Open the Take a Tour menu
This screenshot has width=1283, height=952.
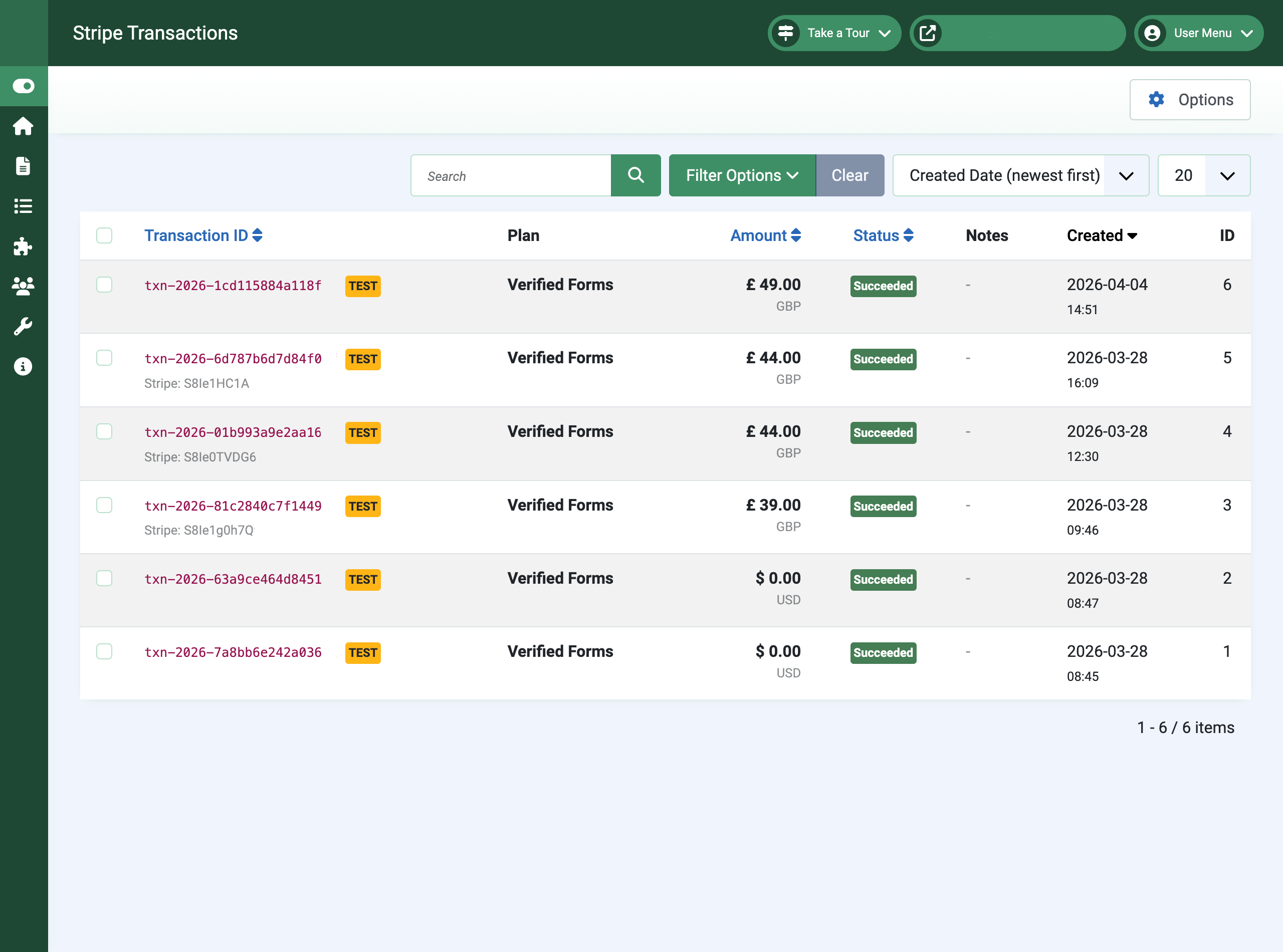(834, 33)
